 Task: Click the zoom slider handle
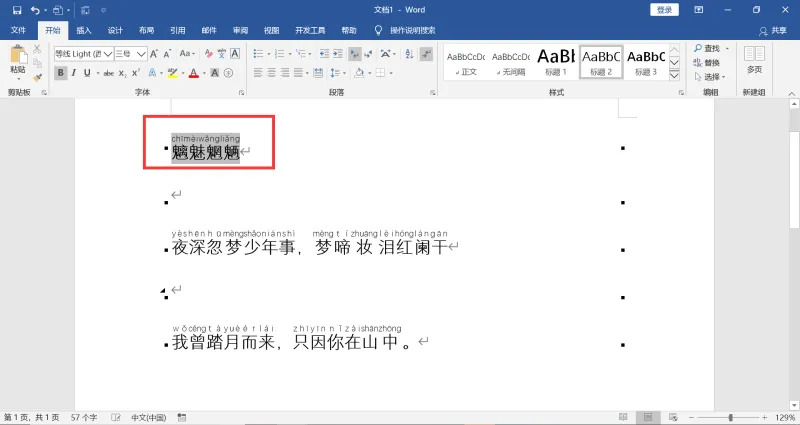point(731,417)
